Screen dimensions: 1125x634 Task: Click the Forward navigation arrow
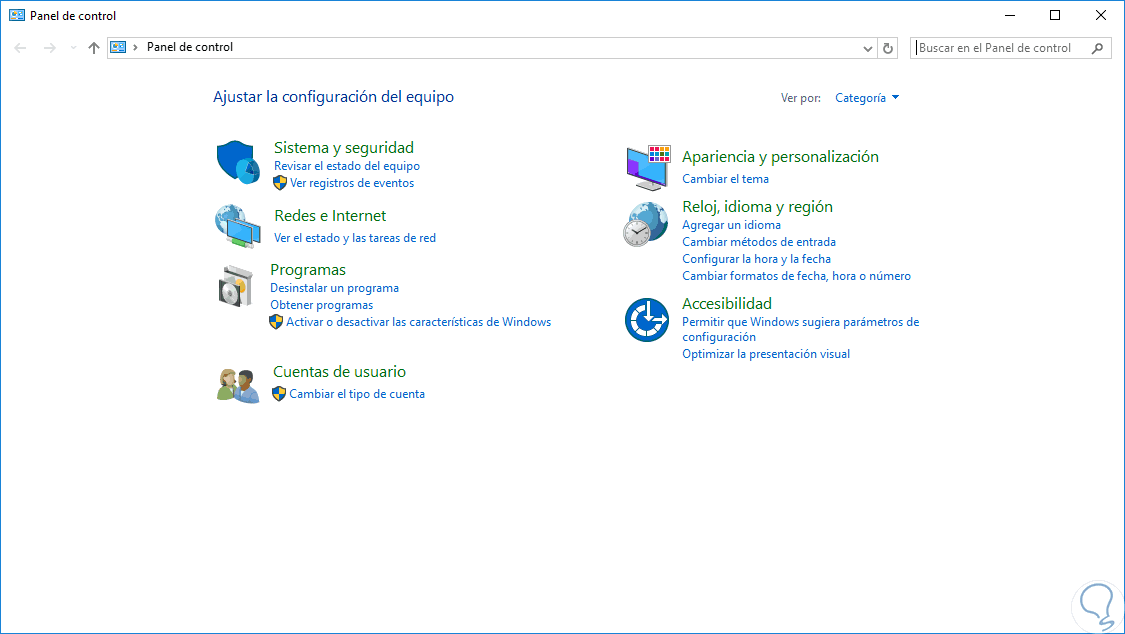[x=50, y=48]
